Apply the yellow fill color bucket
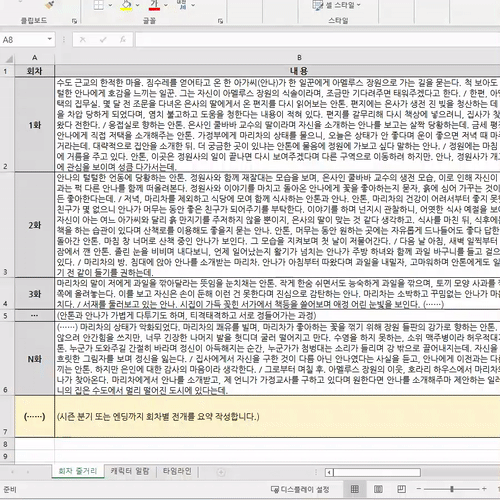 126,5
